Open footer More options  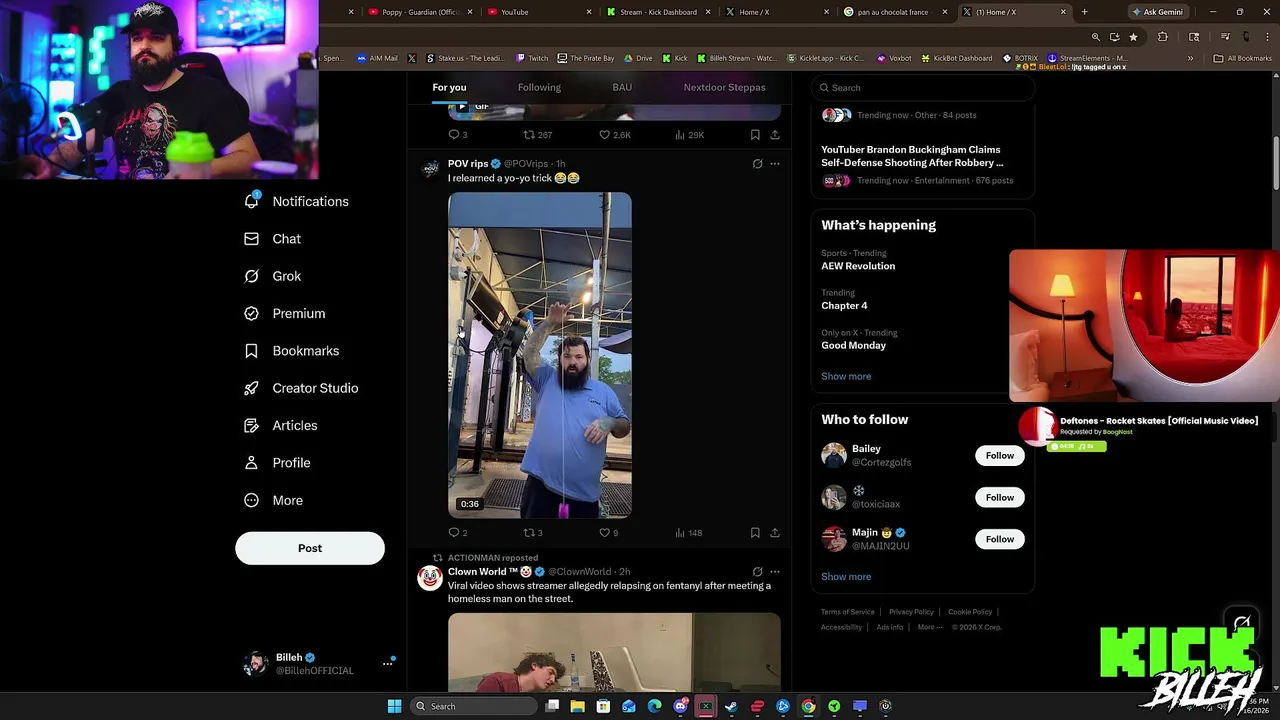[x=929, y=627]
